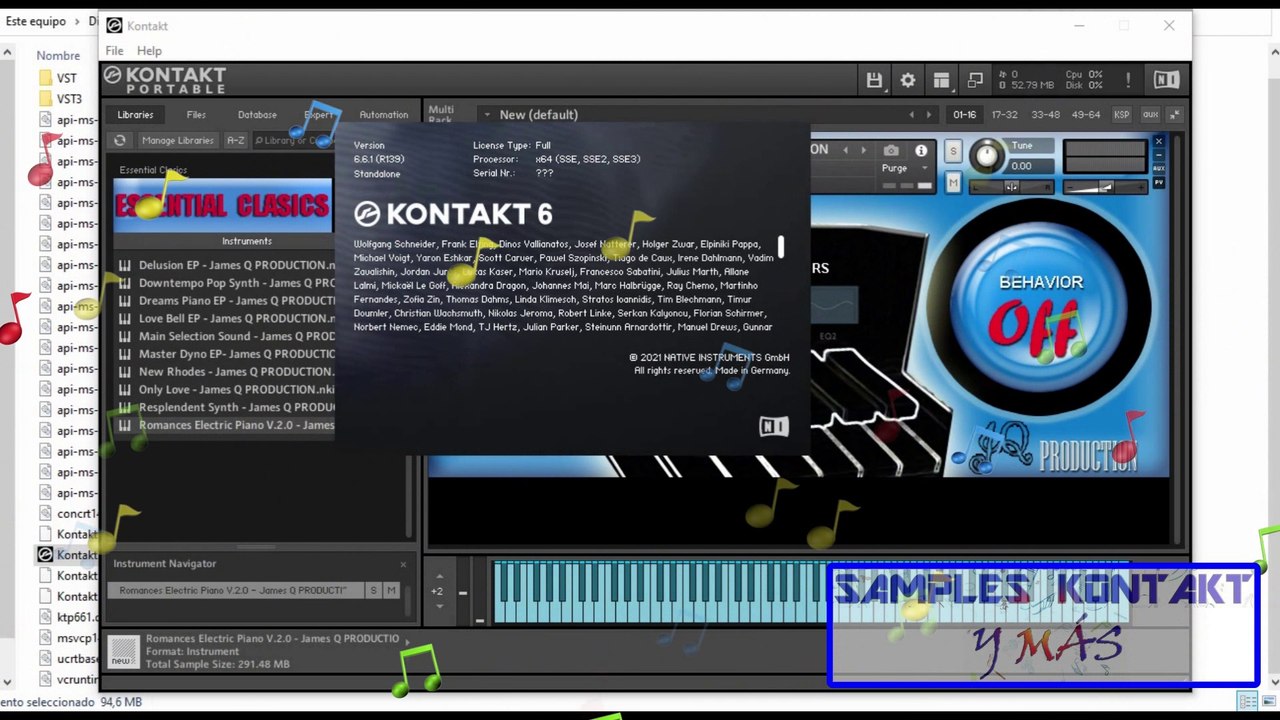Close the Instrument Navigator panel
Screen dimensions: 1280x720
tap(403, 564)
